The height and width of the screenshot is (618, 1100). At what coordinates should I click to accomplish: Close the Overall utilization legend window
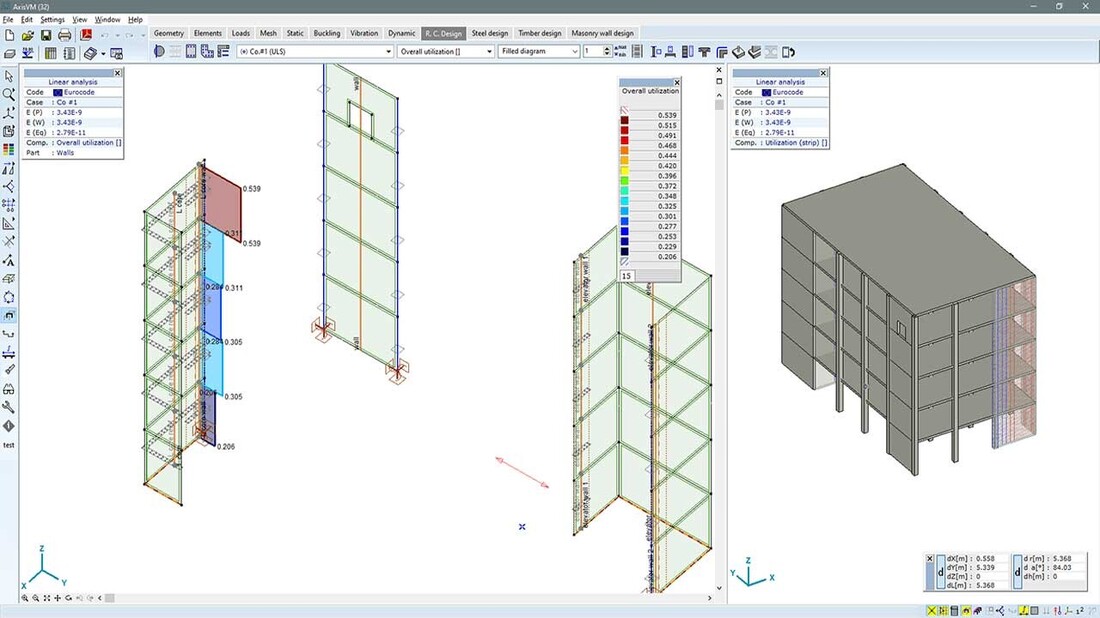coord(676,83)
